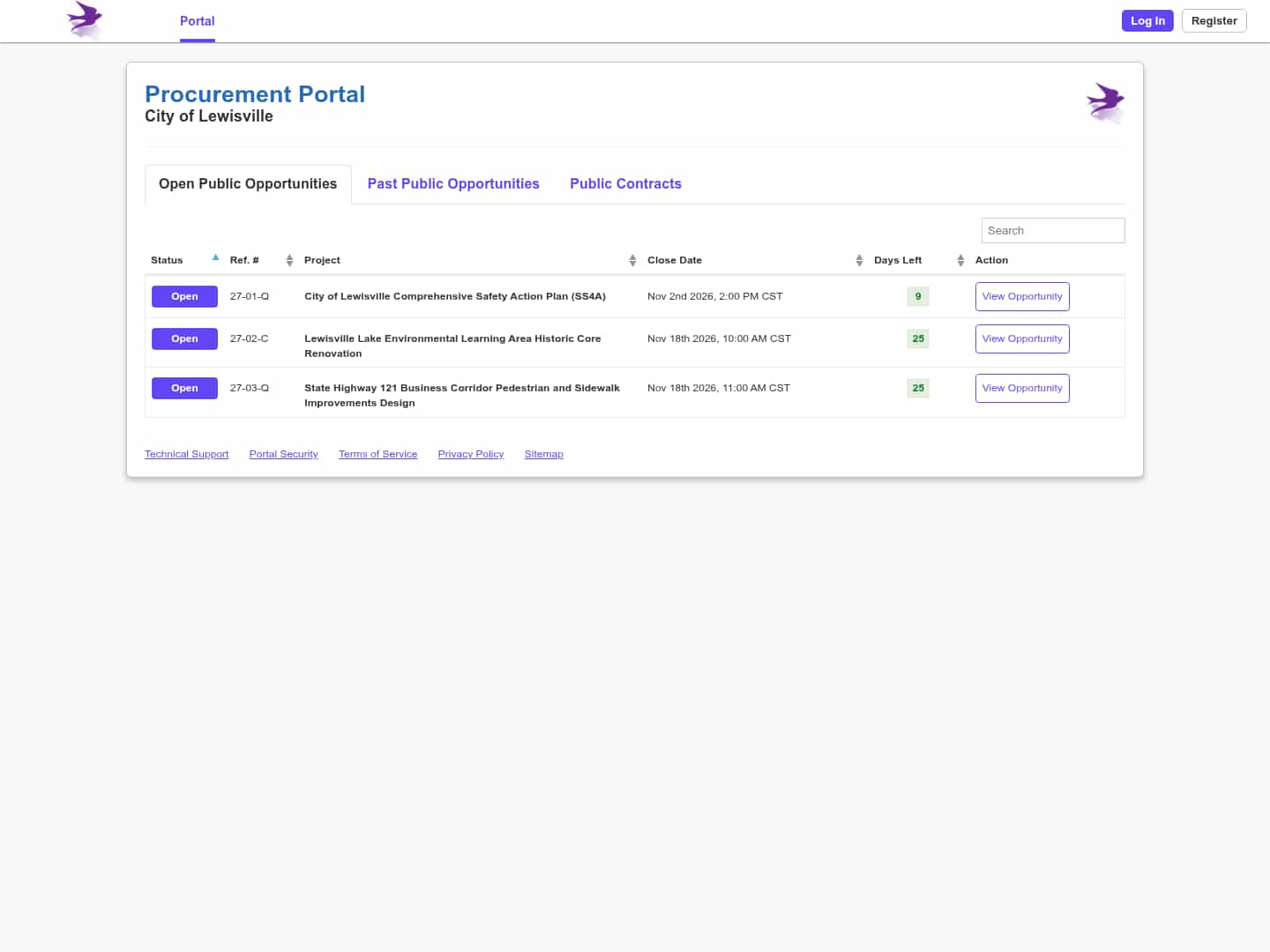1270x952 pixels.
Task: Click close date Nov 2nd 2026, 2:00 PM CST
Action: click(714, 296)
